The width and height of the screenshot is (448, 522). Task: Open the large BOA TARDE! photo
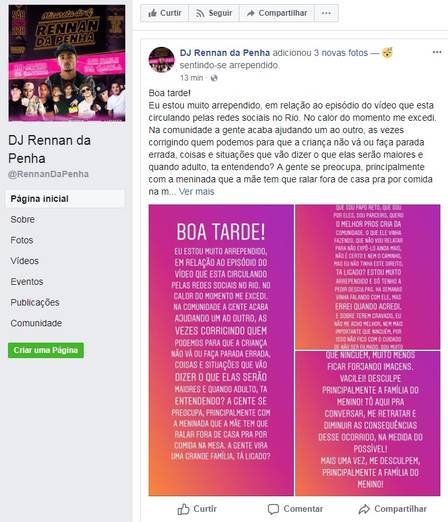(x=221, y=350)
